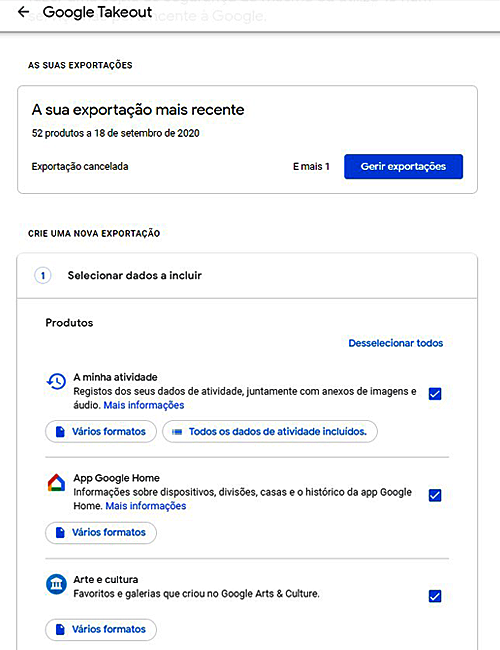Click the back arrow beside Google Takeout
Screen dimensions: 500x650
tap(24, 12)
